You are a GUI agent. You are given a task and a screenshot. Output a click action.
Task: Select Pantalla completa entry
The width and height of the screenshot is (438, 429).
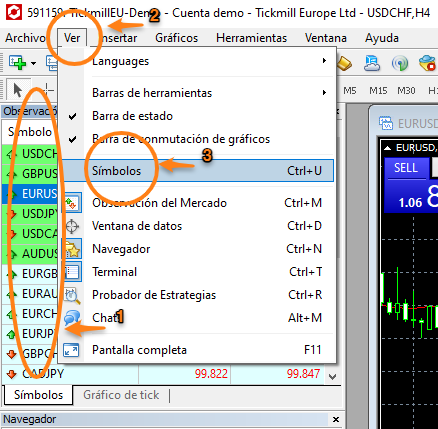pyautogui.click(x=197, y=350)
